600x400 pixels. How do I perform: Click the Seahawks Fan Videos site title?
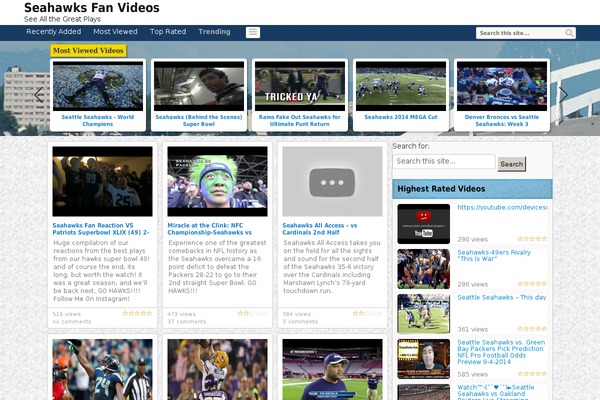[92, 8]
